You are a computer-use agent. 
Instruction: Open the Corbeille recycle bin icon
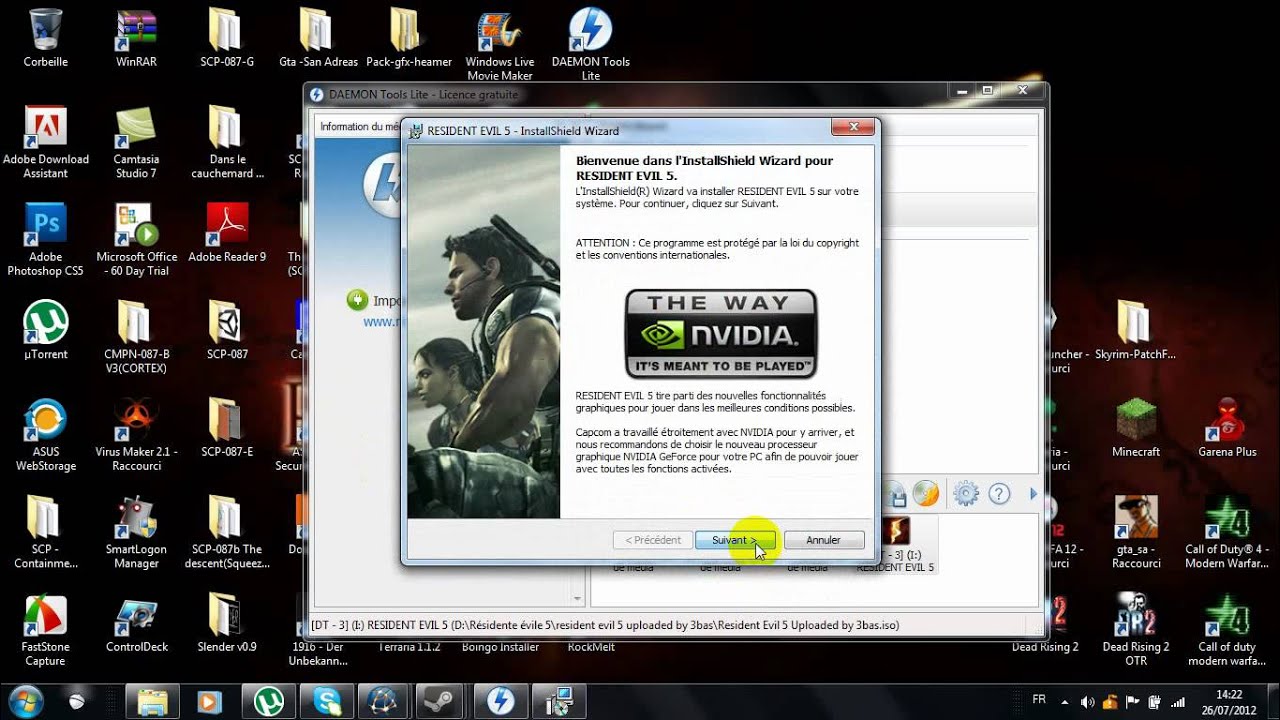pyautogui.click(x=45, y=38)
